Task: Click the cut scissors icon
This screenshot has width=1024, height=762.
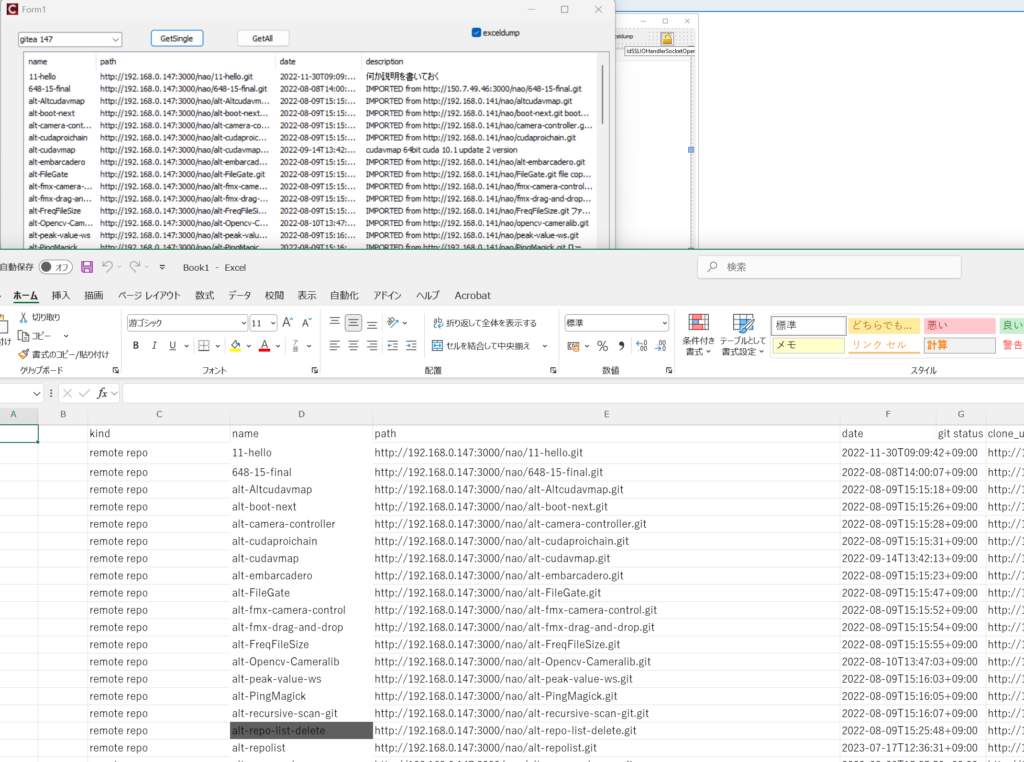Action: point(24,317)
